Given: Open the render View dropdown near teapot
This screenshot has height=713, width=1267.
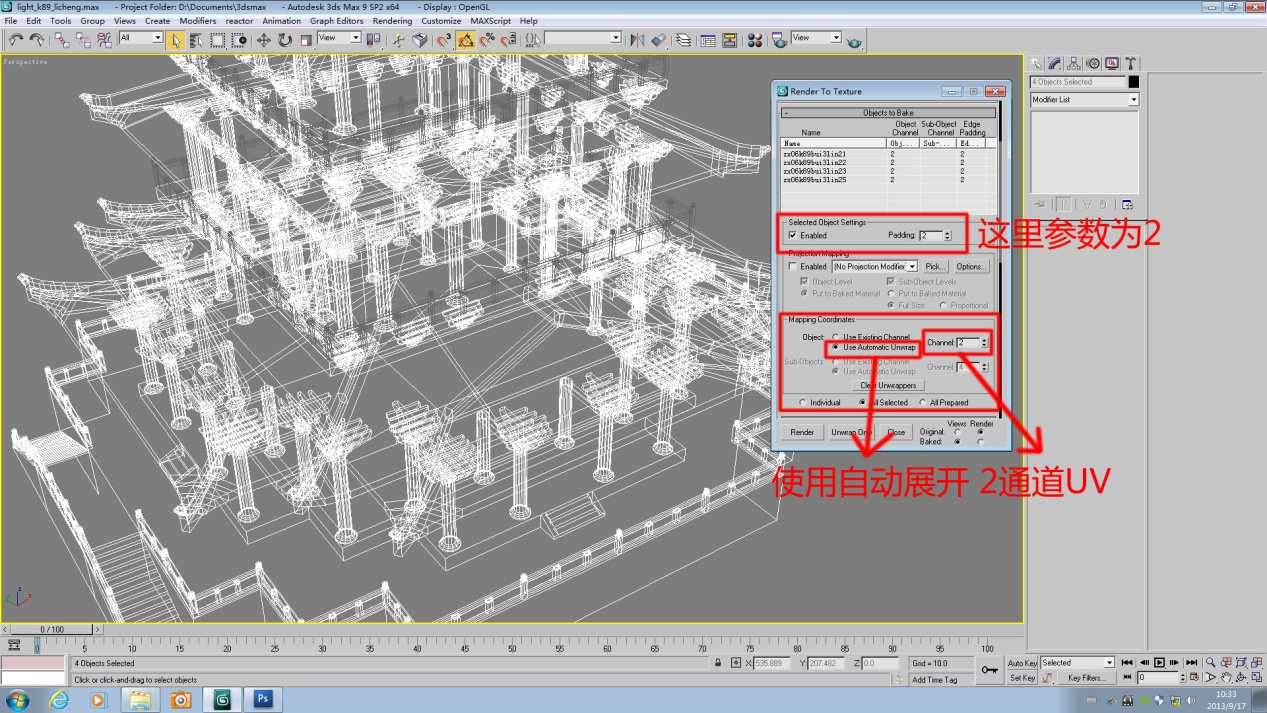Looking at the screenshot, I should 836,38.
